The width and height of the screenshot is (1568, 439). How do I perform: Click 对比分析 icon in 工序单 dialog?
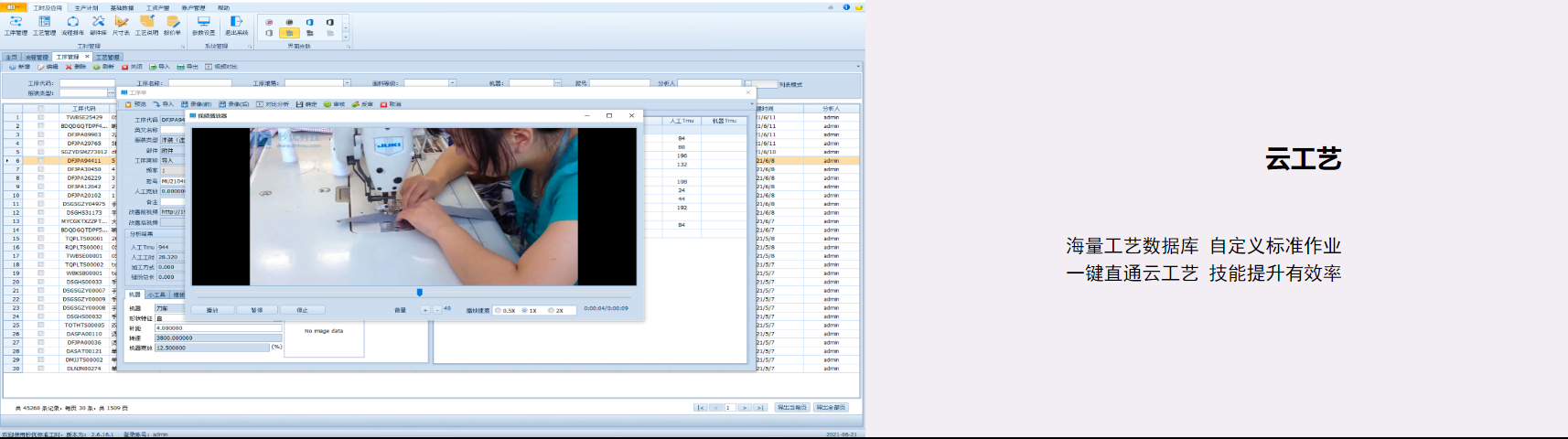pyautogui.click(x=260, y=104)
